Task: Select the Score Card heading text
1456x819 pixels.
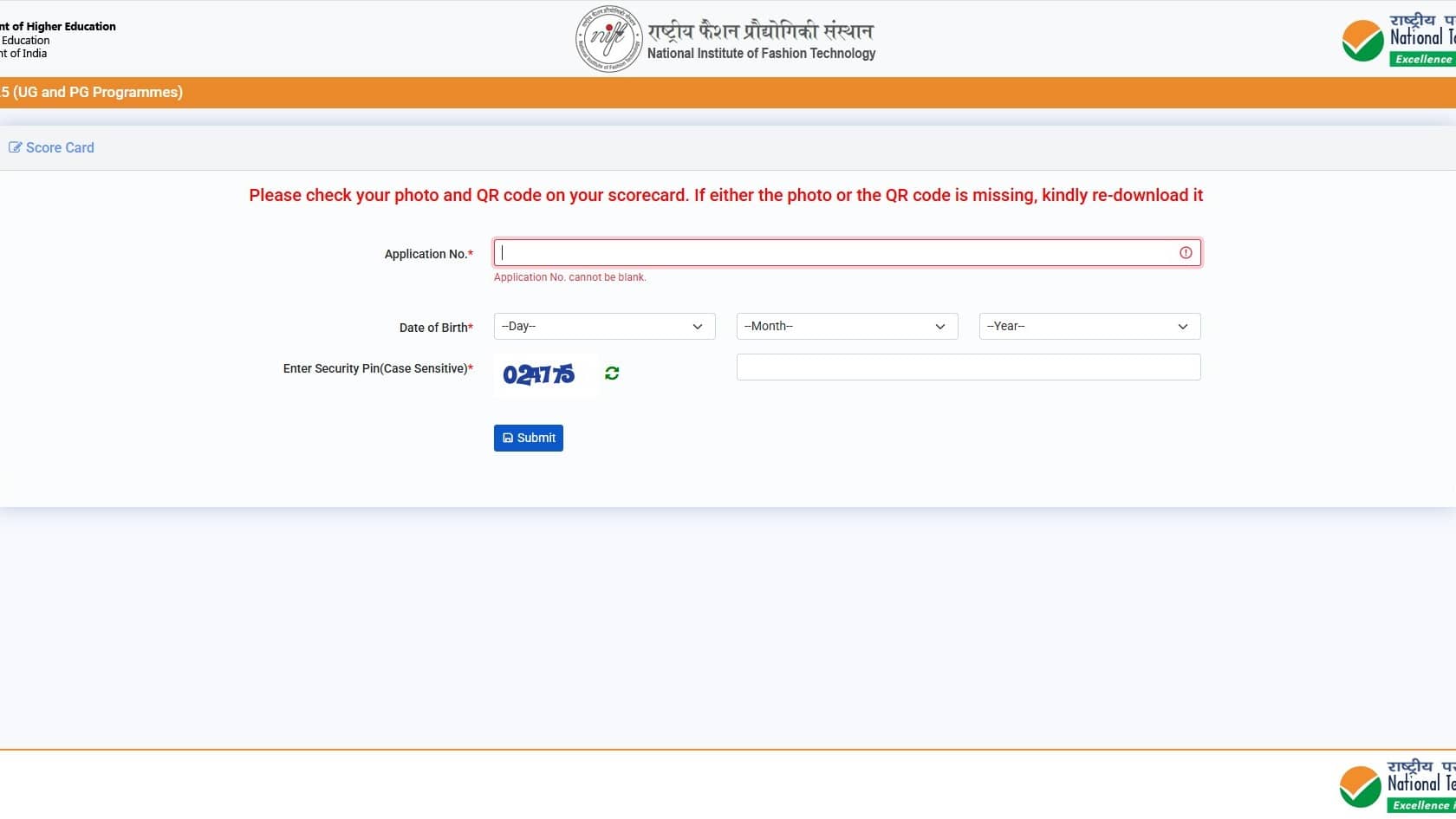Action: point(60,147)
